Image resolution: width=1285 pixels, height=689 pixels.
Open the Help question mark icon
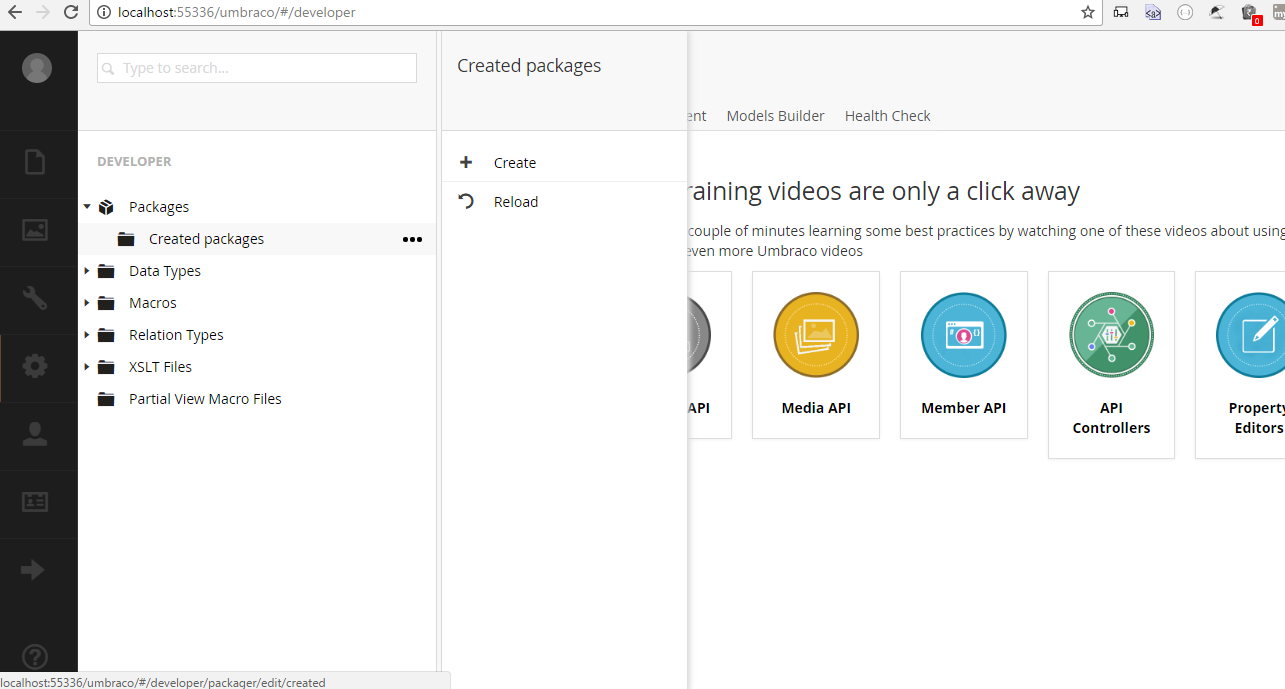tap(35, 657)
